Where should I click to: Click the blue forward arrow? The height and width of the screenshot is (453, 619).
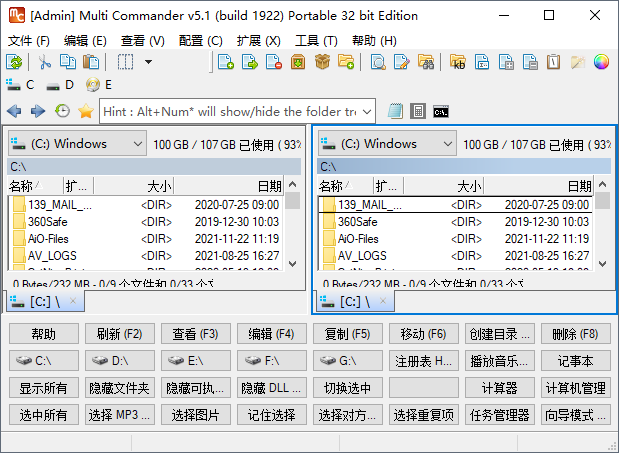tap(38, 112)
